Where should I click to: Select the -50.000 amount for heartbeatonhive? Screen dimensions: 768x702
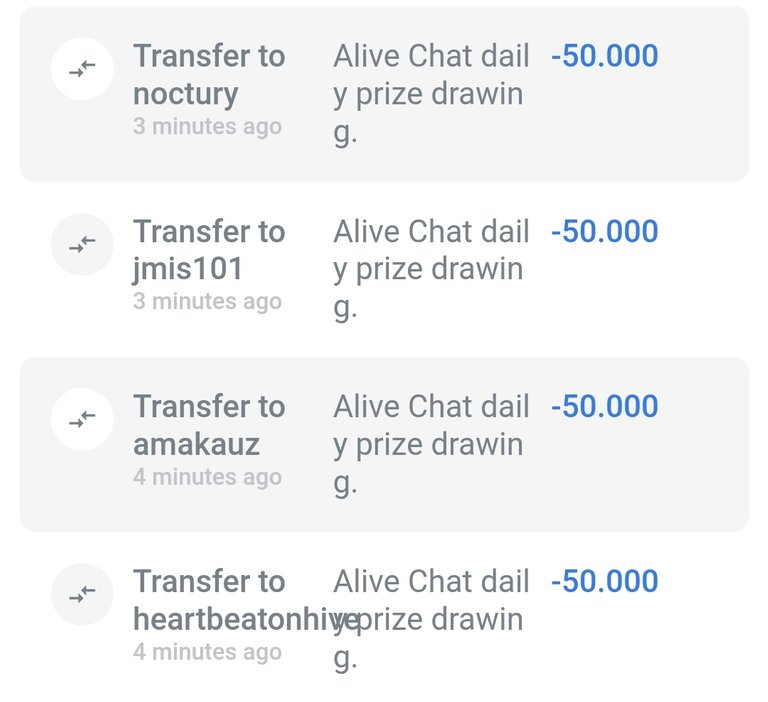604,581
